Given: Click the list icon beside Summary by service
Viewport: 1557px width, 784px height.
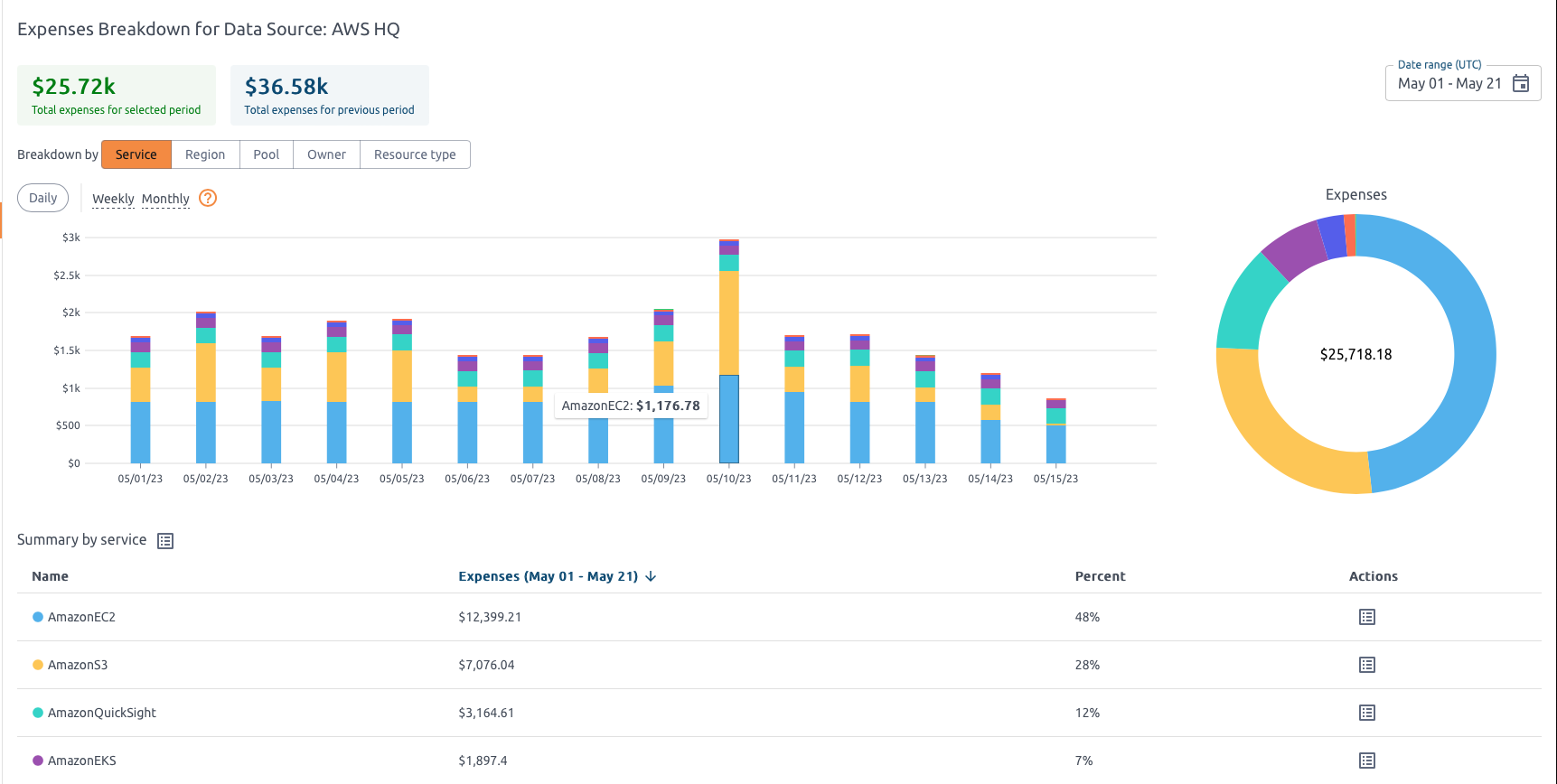Looking at the screenshot, I should coord(165,541).
